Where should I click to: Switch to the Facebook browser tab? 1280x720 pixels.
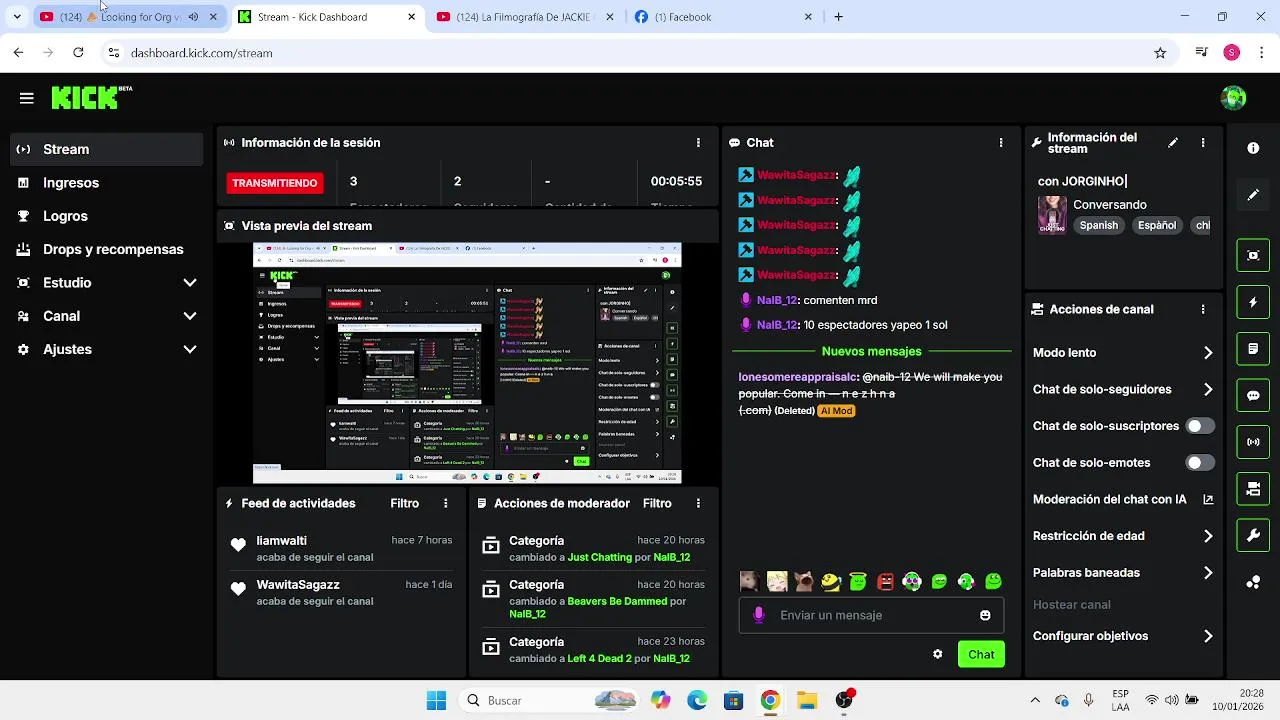724,17
